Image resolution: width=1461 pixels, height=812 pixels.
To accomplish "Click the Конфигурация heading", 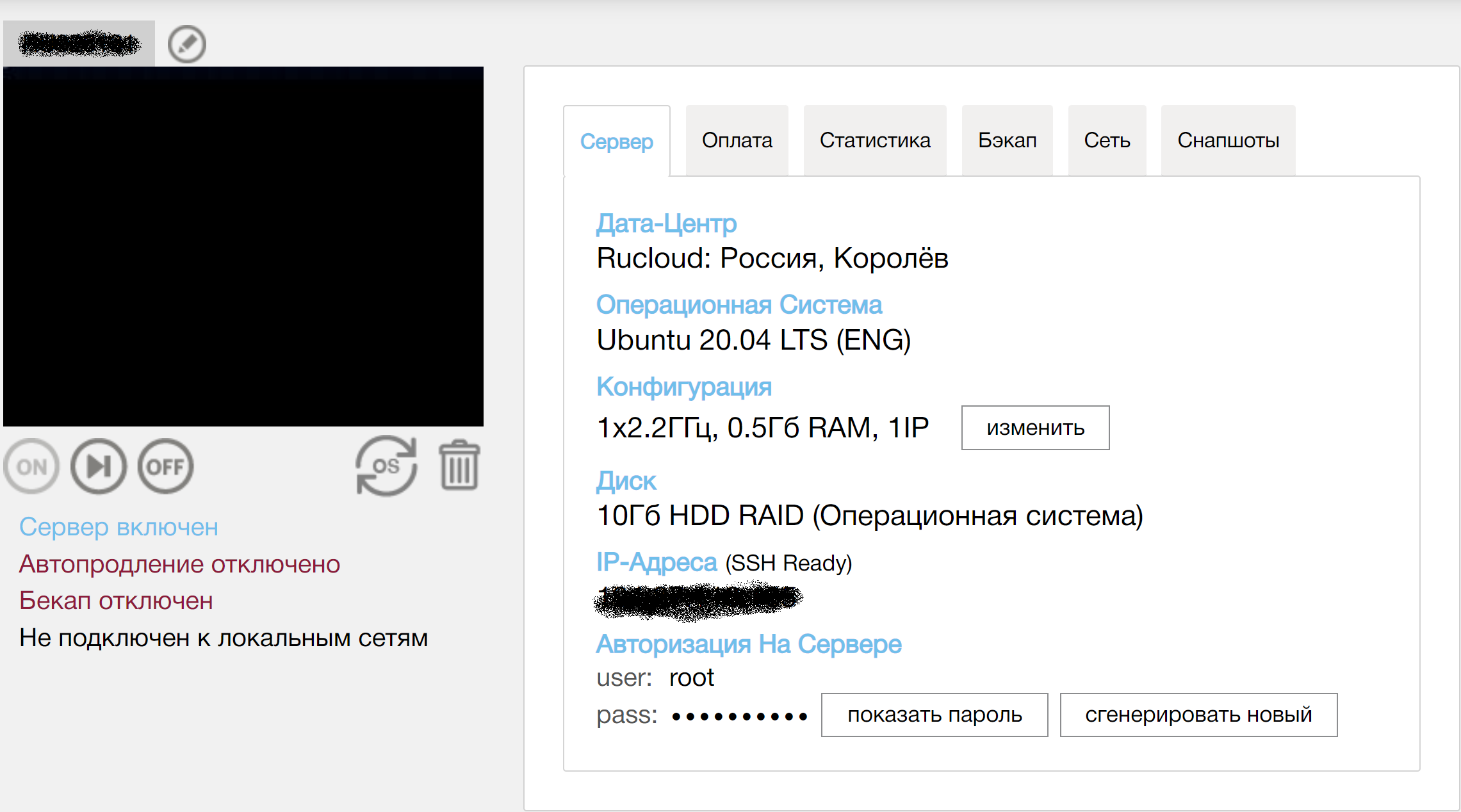I will 684,387.
